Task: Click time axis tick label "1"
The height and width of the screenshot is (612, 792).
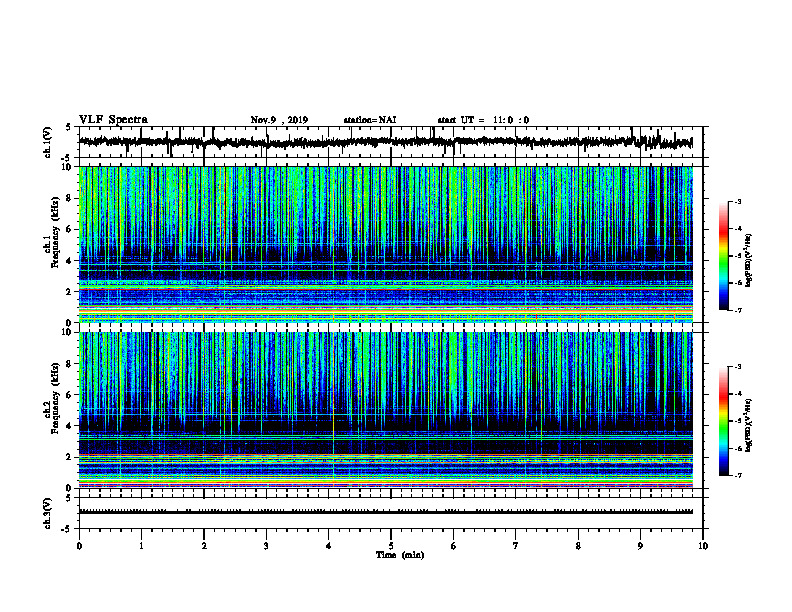Action: 141,546
